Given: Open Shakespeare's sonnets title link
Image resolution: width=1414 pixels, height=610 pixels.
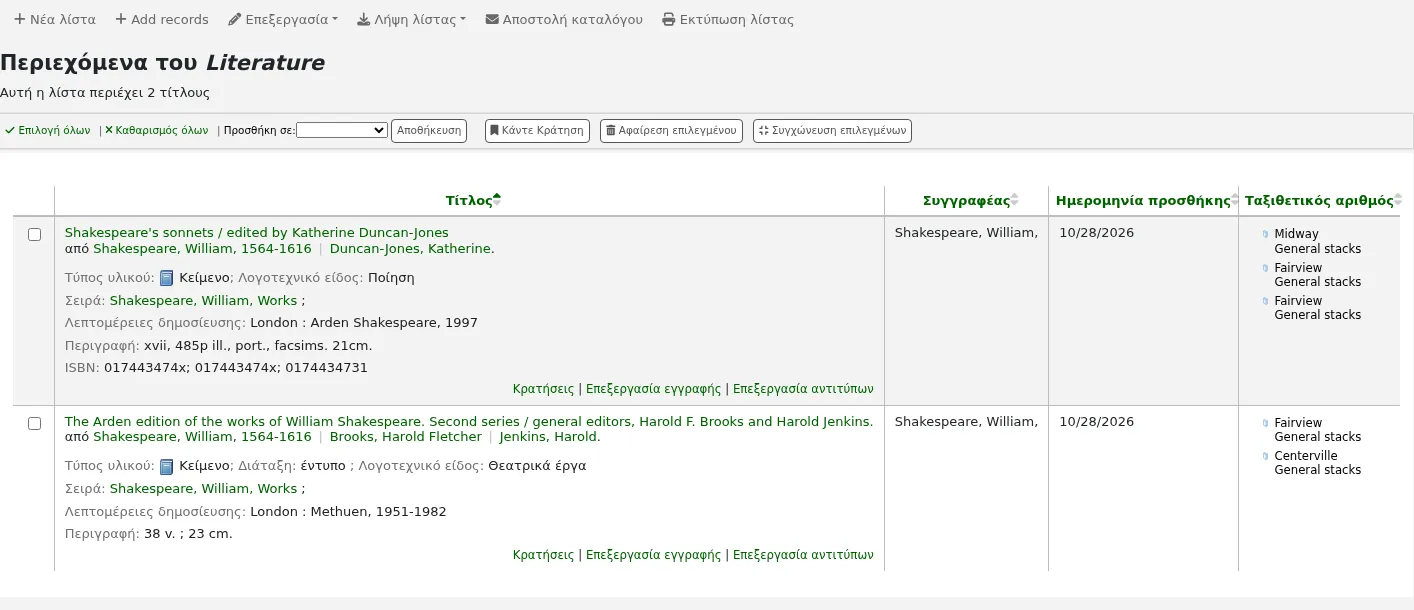Looking at the screenshot, I should pos(257,233).
